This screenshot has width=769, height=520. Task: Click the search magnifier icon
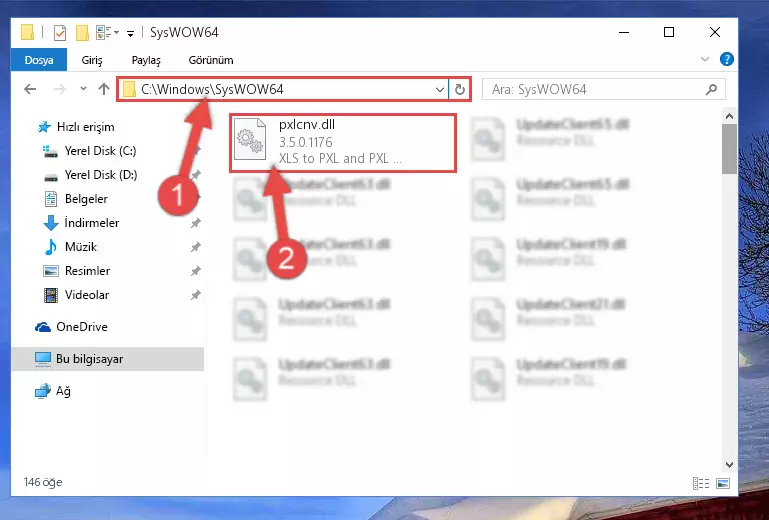pos(711,89)
